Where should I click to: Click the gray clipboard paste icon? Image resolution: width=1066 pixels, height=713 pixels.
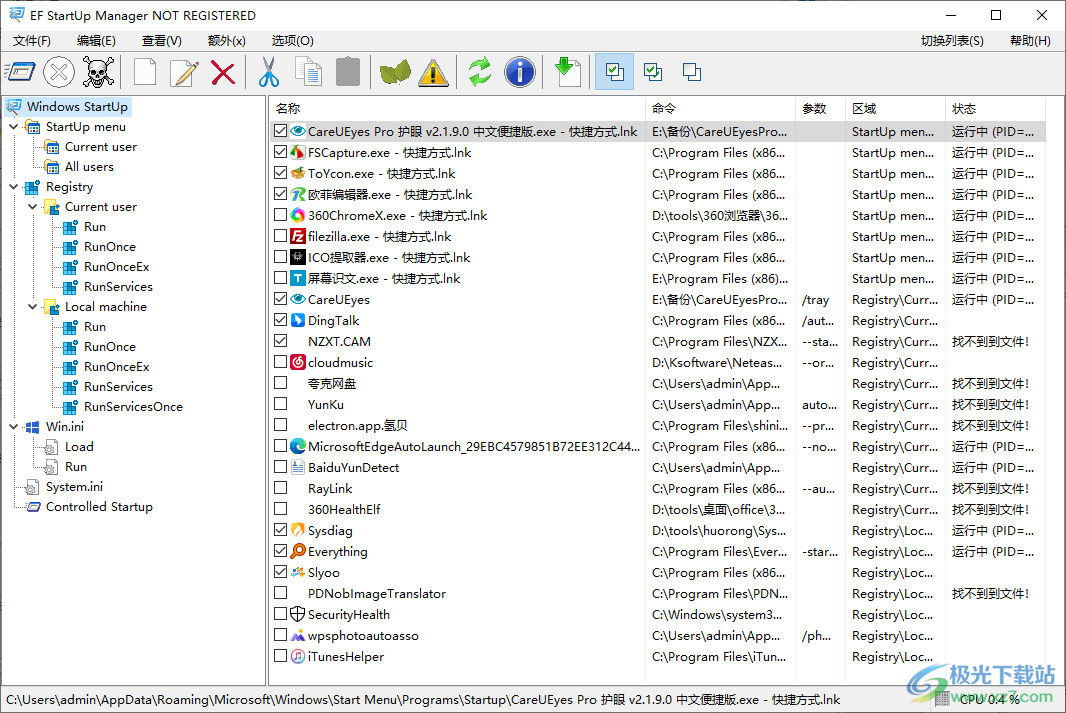348,72
